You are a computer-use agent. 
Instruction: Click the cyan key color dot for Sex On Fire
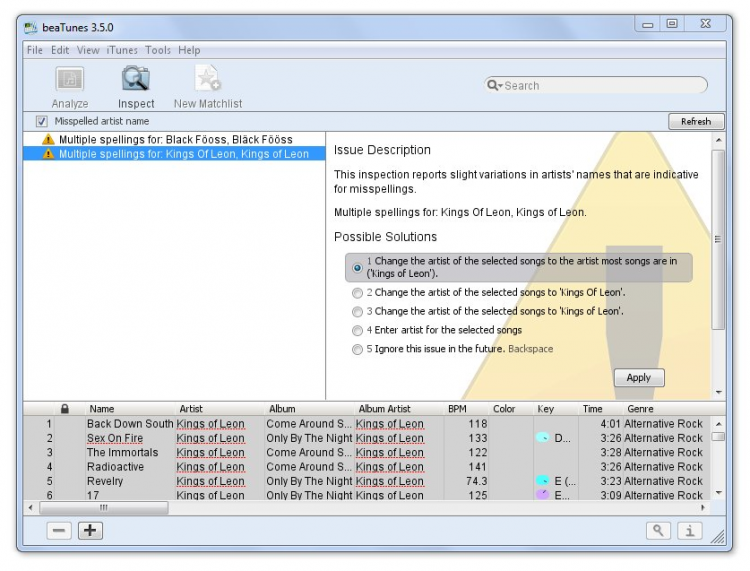click(542, 438)
